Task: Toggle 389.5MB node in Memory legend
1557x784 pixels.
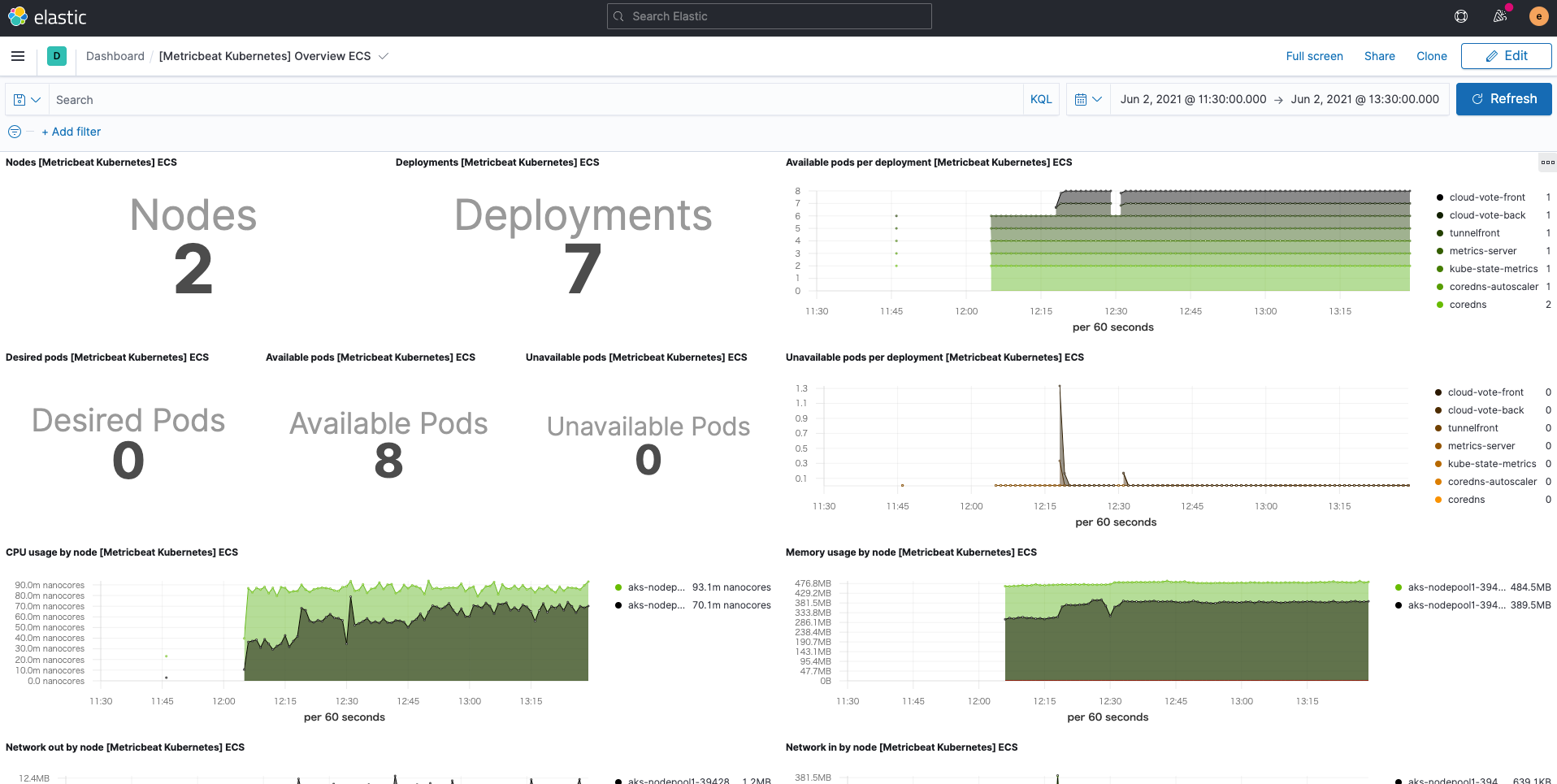Action: click(1472, 605)
